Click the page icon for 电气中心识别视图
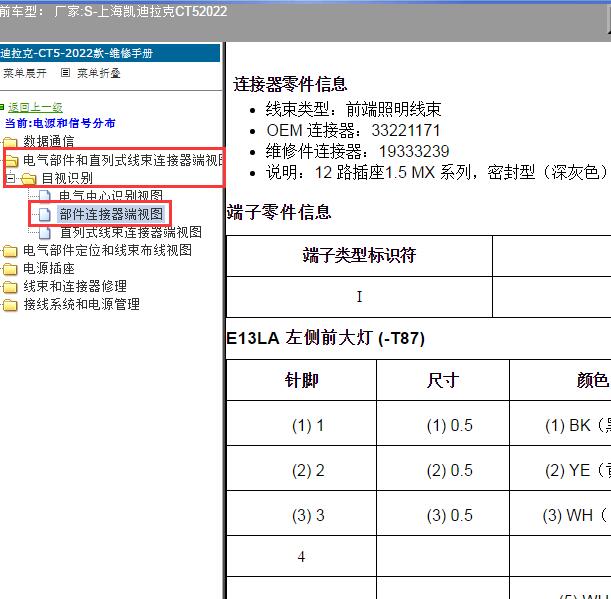 45,196
